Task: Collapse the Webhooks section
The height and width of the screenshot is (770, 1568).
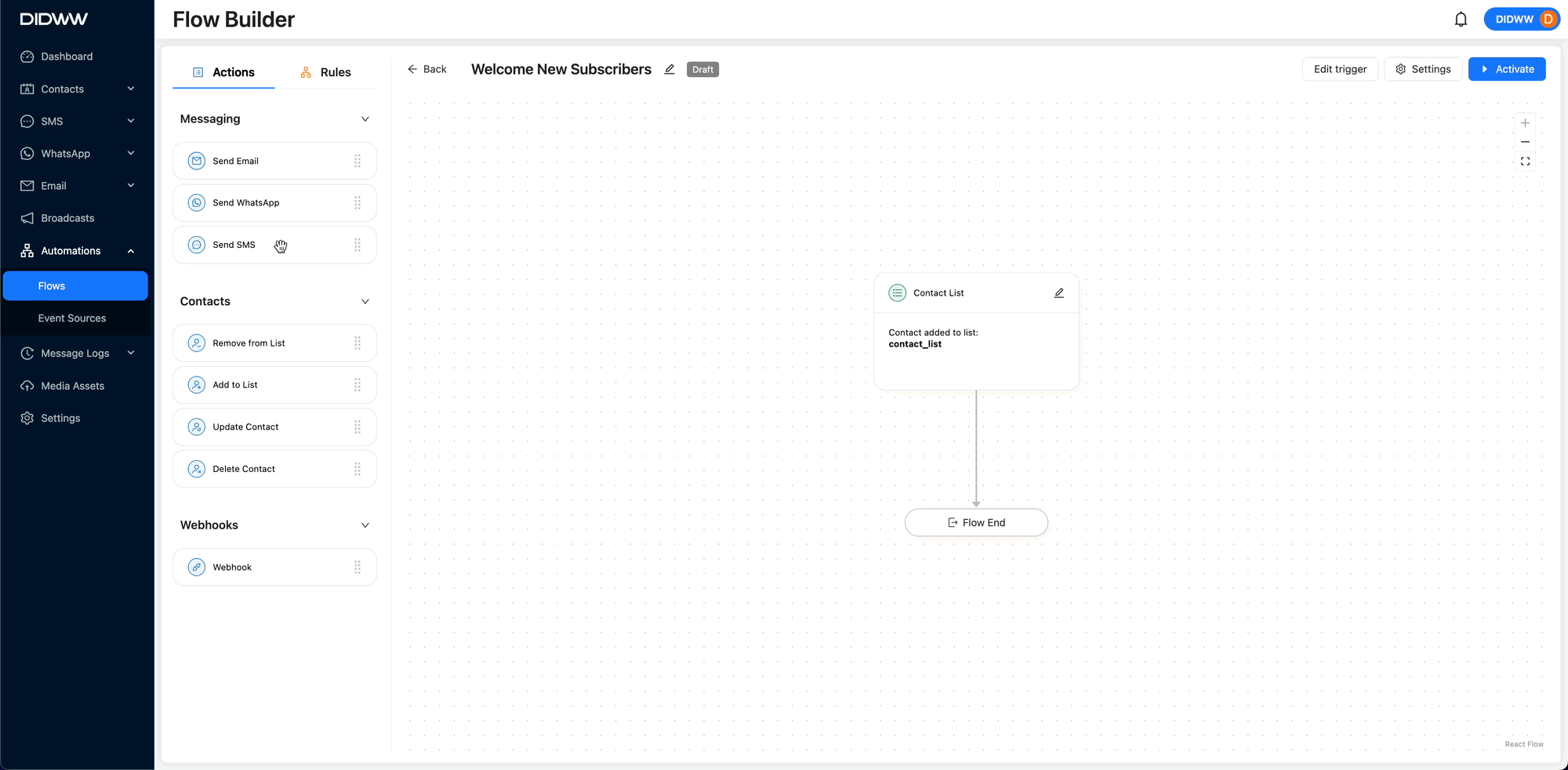Action: (365, 525)
